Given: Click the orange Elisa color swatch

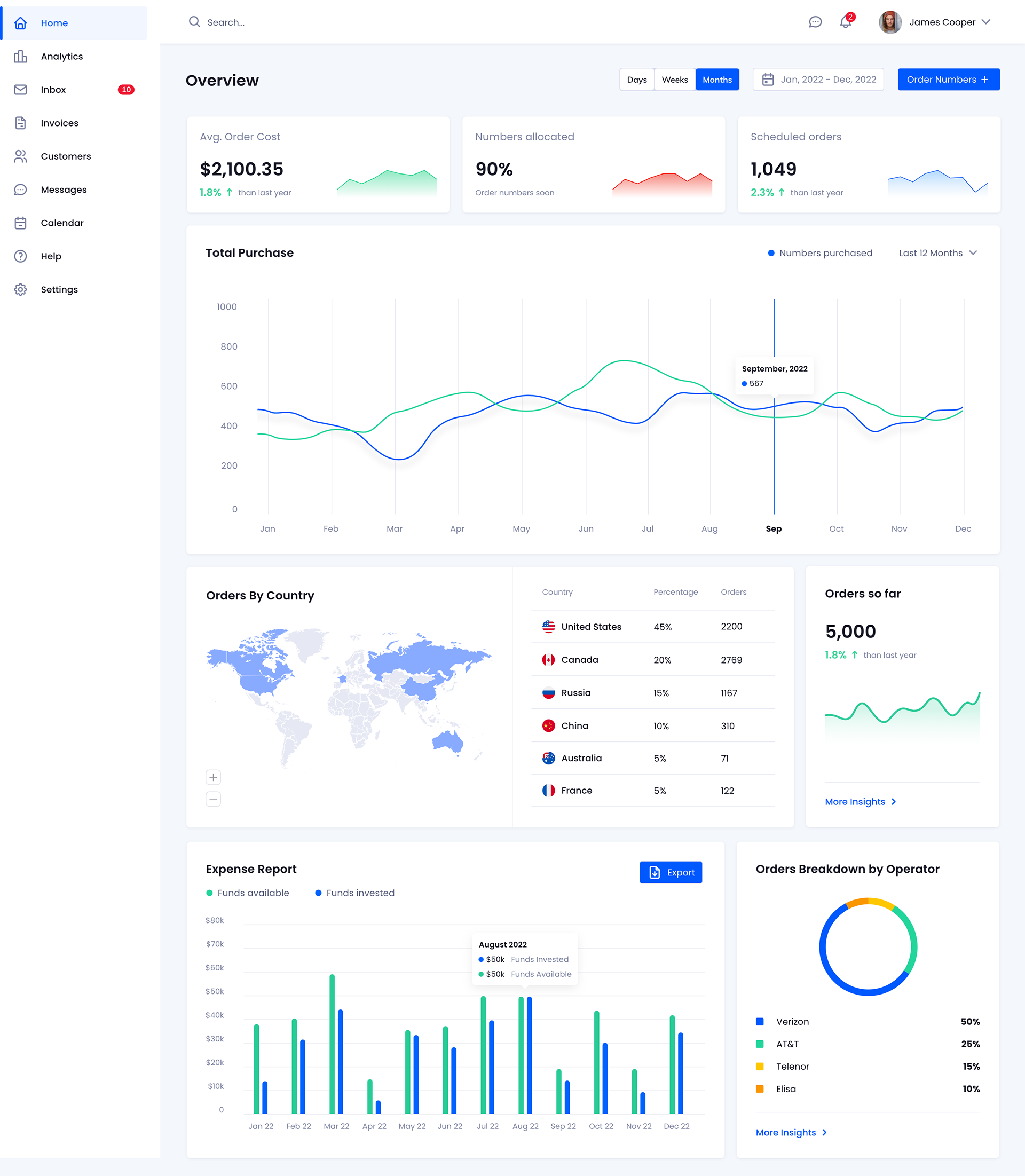Looking at the screenshot, I should tap(760, 1088).
